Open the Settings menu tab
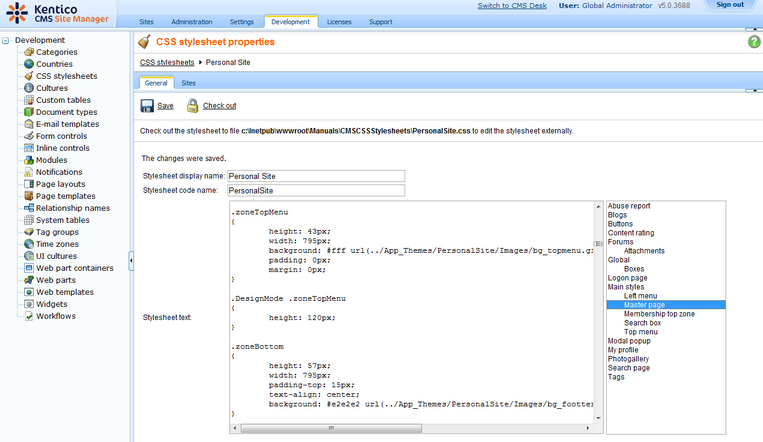The image size is (763, 442). click(x=242, y=22)
